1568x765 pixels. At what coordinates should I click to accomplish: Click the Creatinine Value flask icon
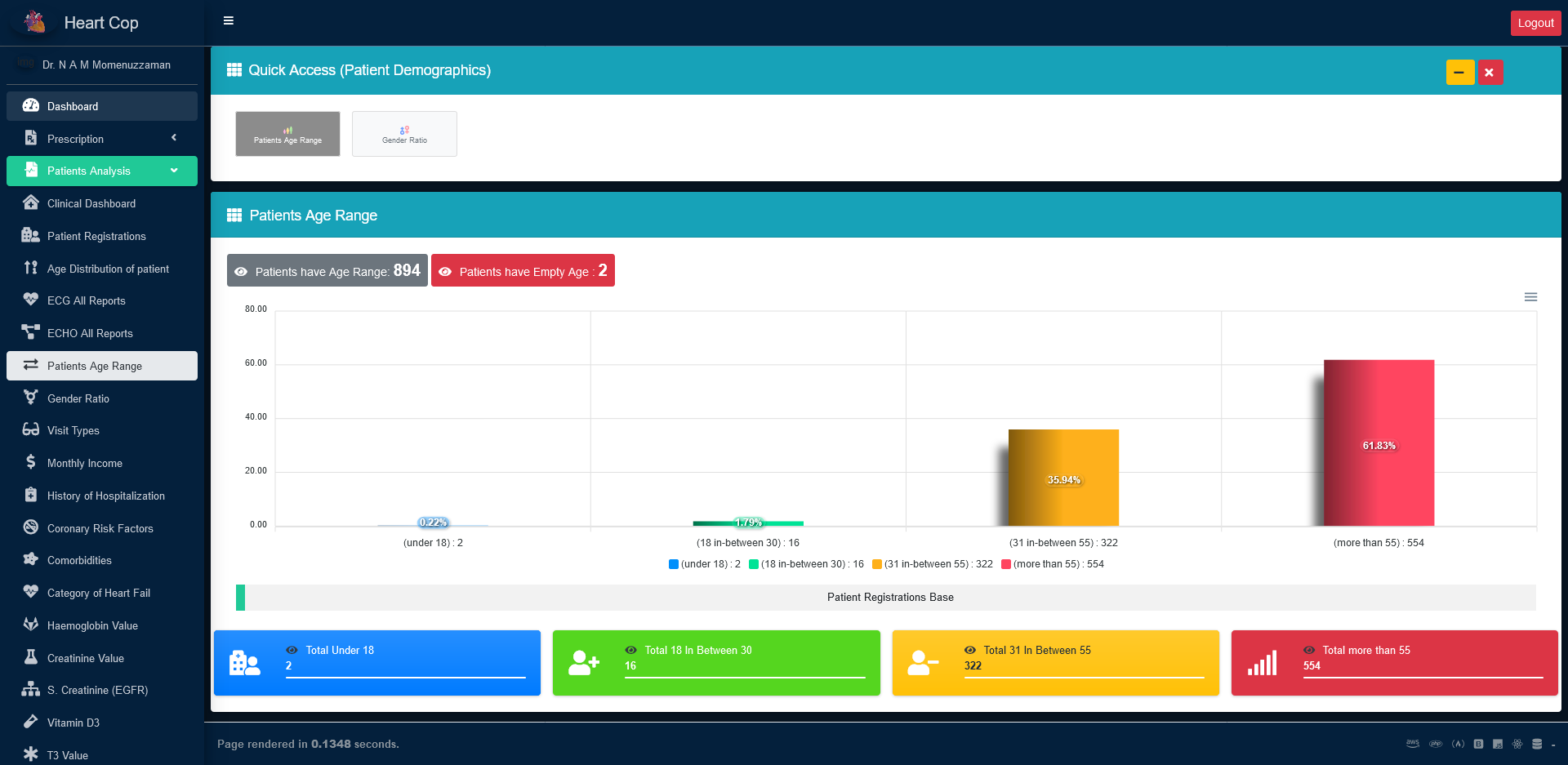[x=31, y=657]
